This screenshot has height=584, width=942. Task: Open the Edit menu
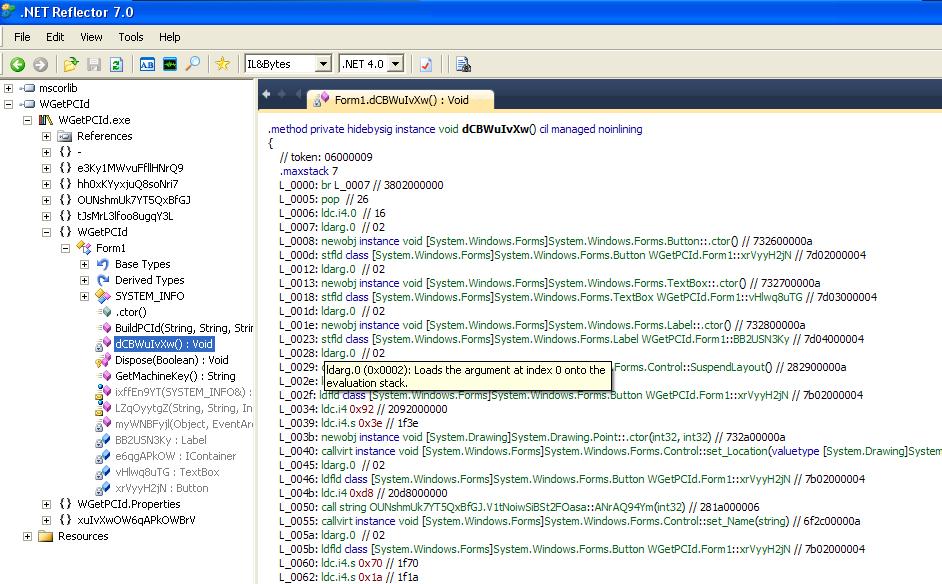[55, 37]
